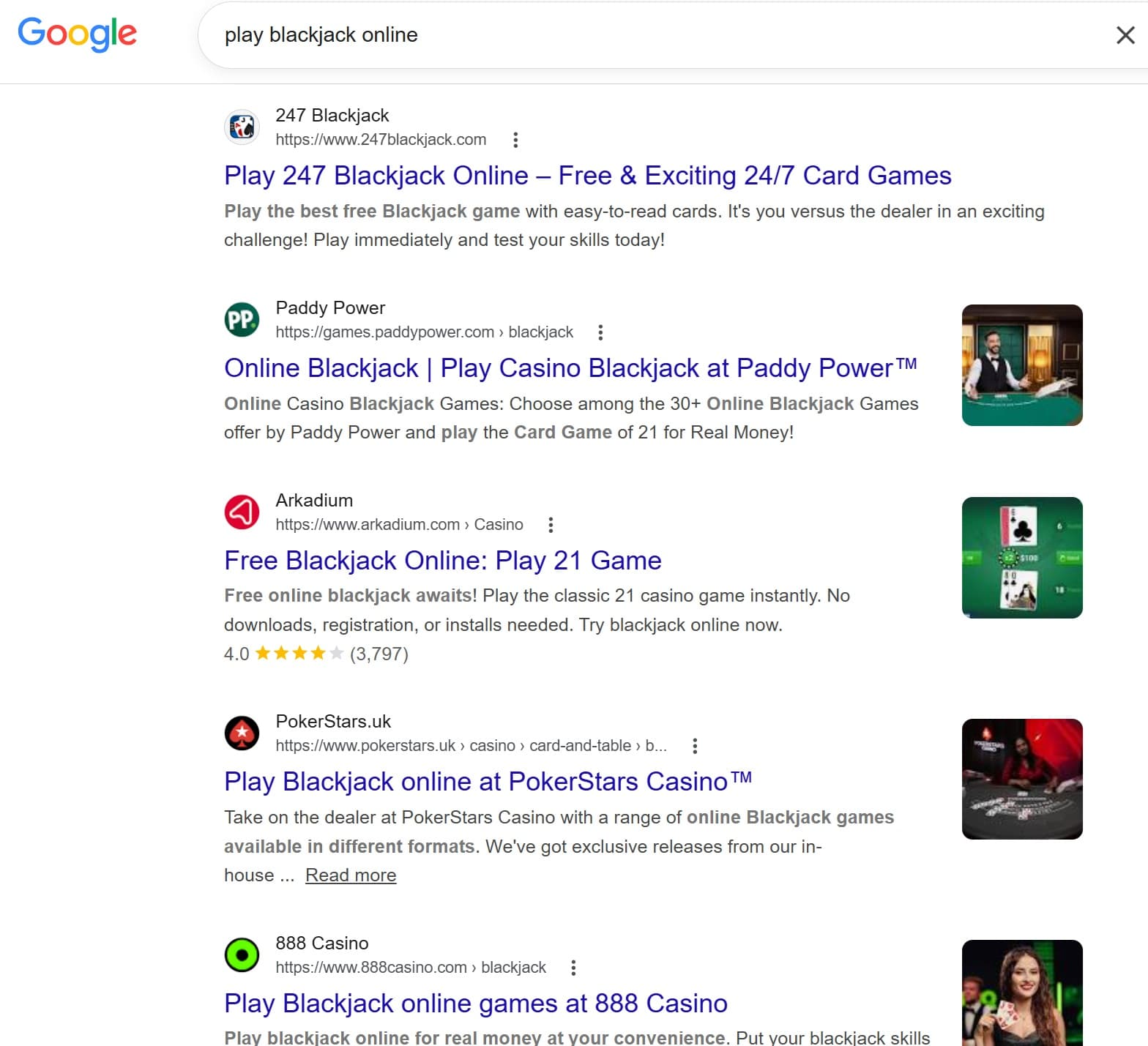Screen dimensions: 1148x1046
Task: Click the '247 Blackjack' site name
Action: [332, 116]
